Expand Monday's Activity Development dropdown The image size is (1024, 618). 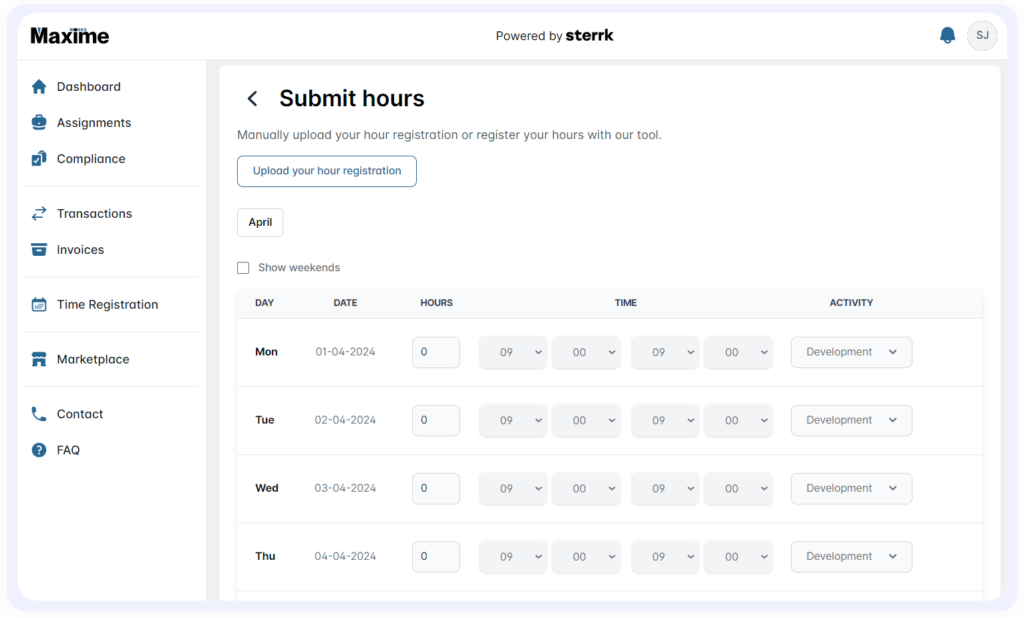851,352
